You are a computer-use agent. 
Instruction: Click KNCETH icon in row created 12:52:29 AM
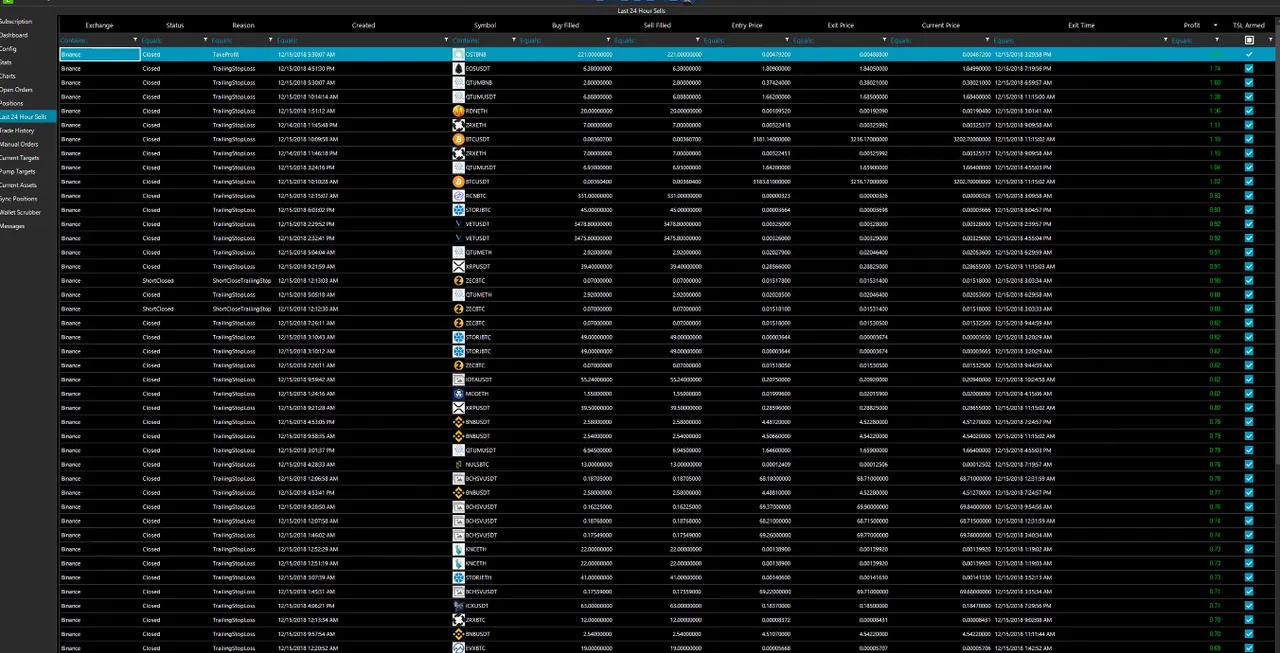pyautogui.click(x=458, y=549)
